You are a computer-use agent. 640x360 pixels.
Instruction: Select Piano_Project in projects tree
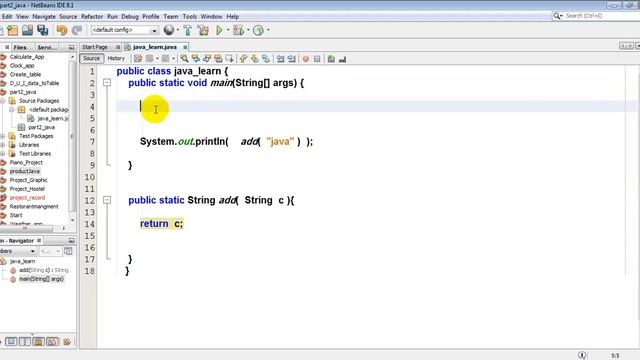pos(26,162)
